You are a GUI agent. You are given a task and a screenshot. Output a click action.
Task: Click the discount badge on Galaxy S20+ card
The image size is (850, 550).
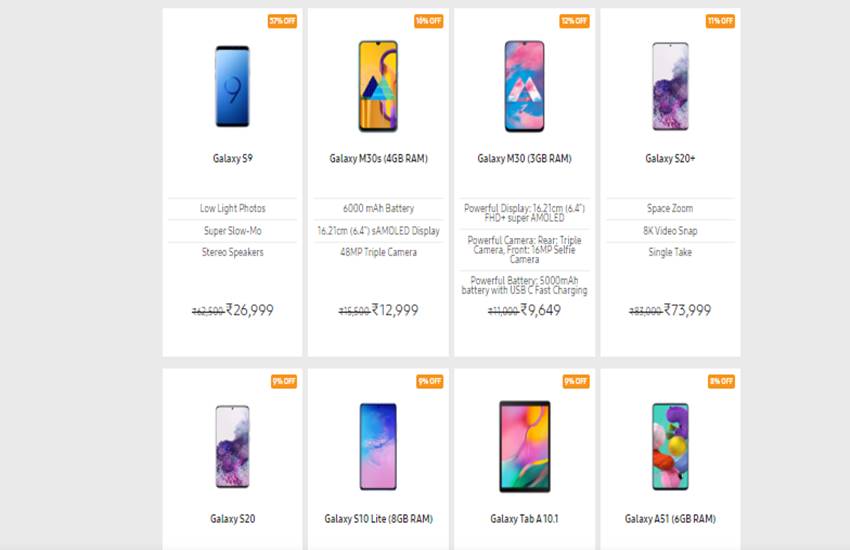pos(720,21)
